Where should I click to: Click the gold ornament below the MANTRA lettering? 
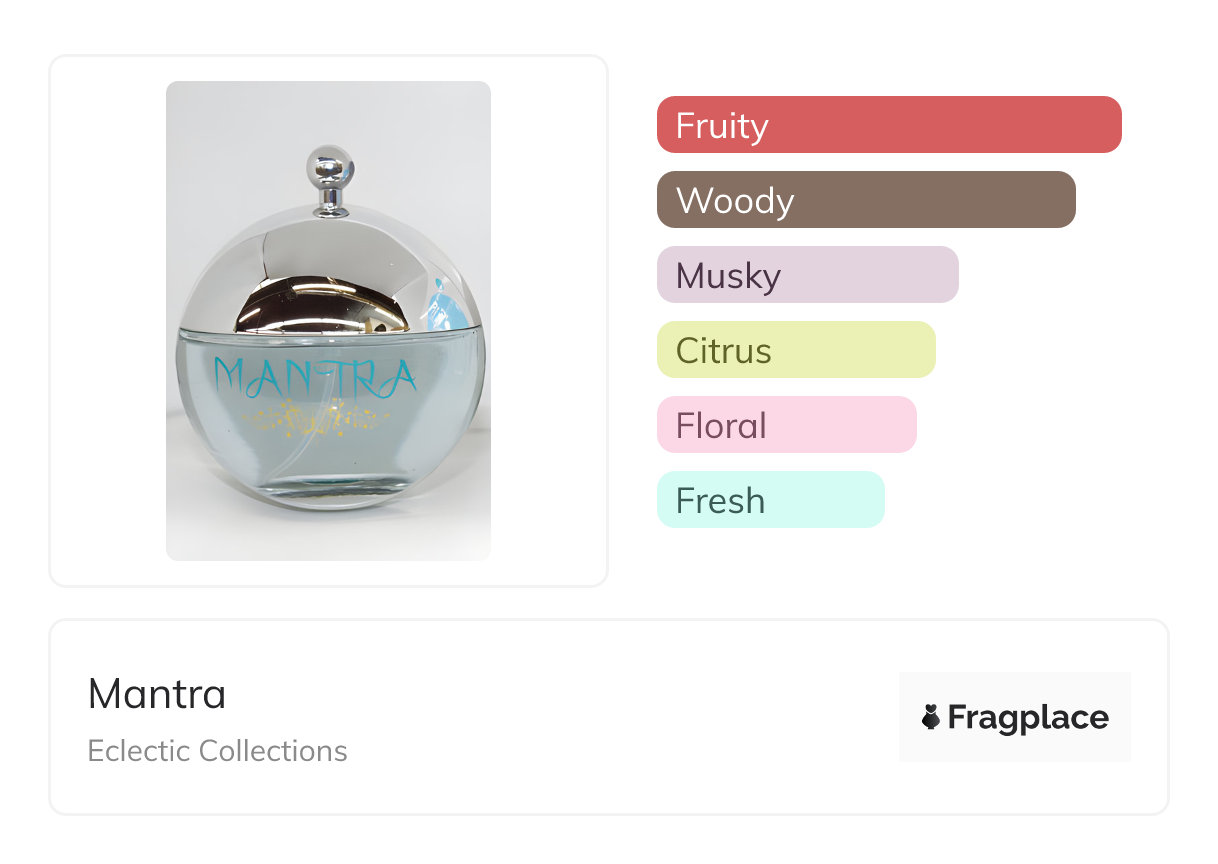click(315, 414)
